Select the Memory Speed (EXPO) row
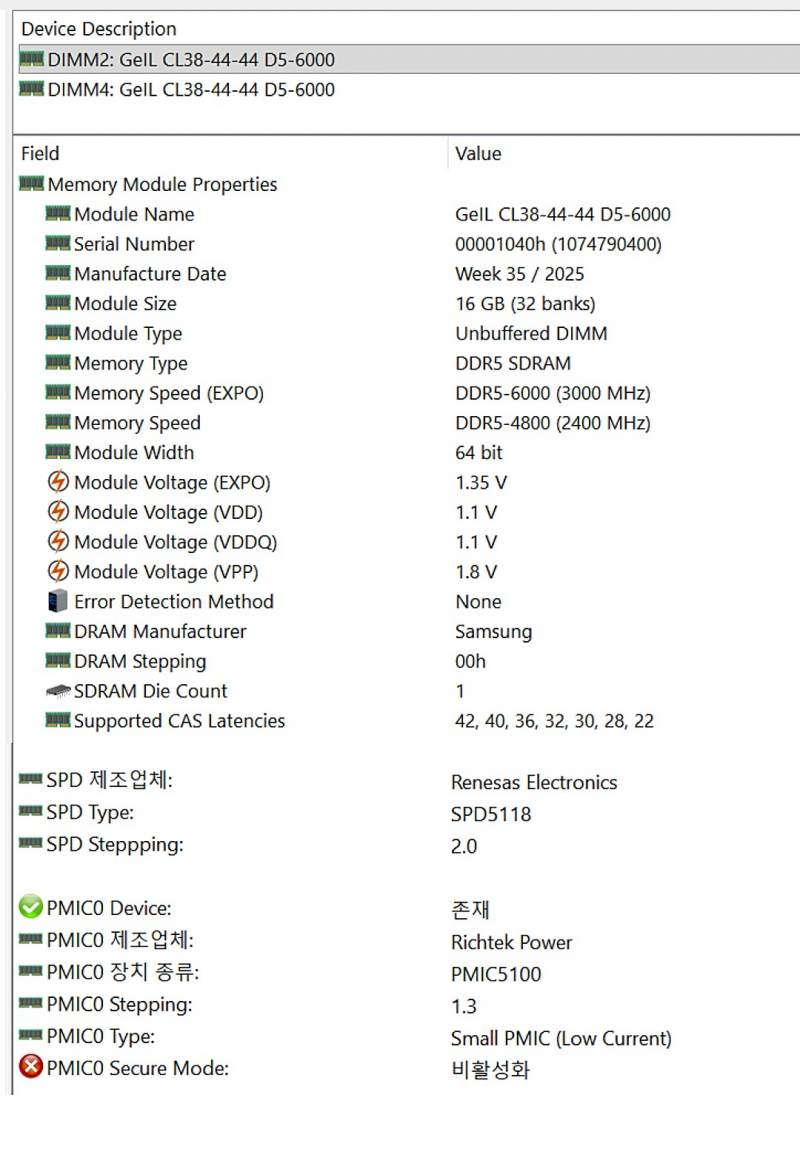 point(168,394)
